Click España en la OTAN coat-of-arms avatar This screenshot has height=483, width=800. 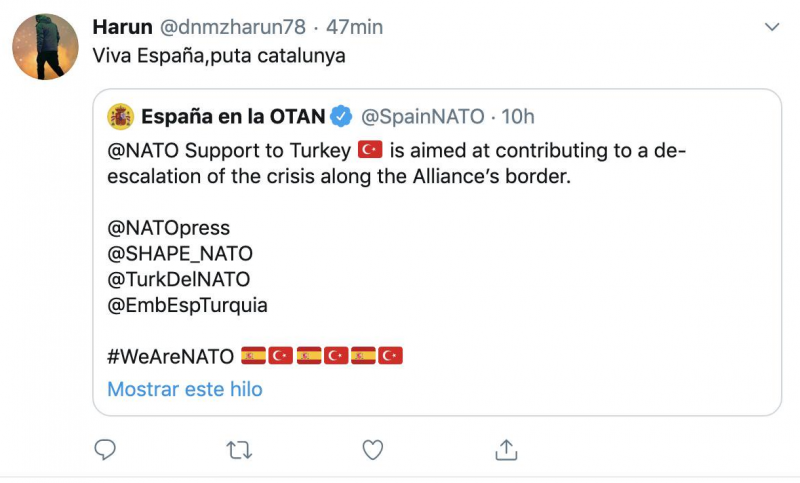[120, 117]
